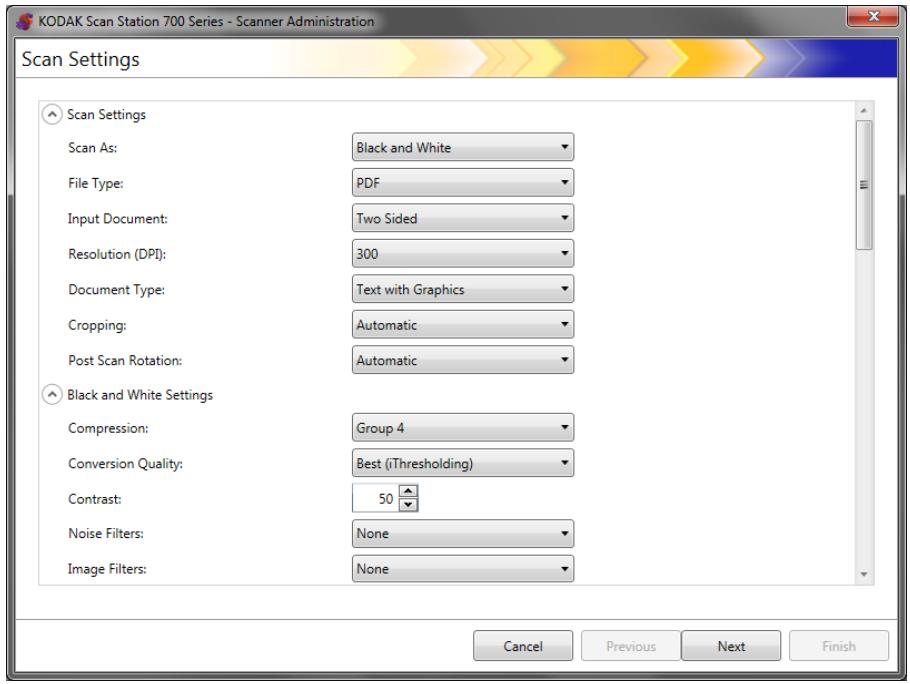This screenshot has height=684, width=910.
Task: Click the Kodak Scan Station title bar icon
Action: tap(24, 21)
